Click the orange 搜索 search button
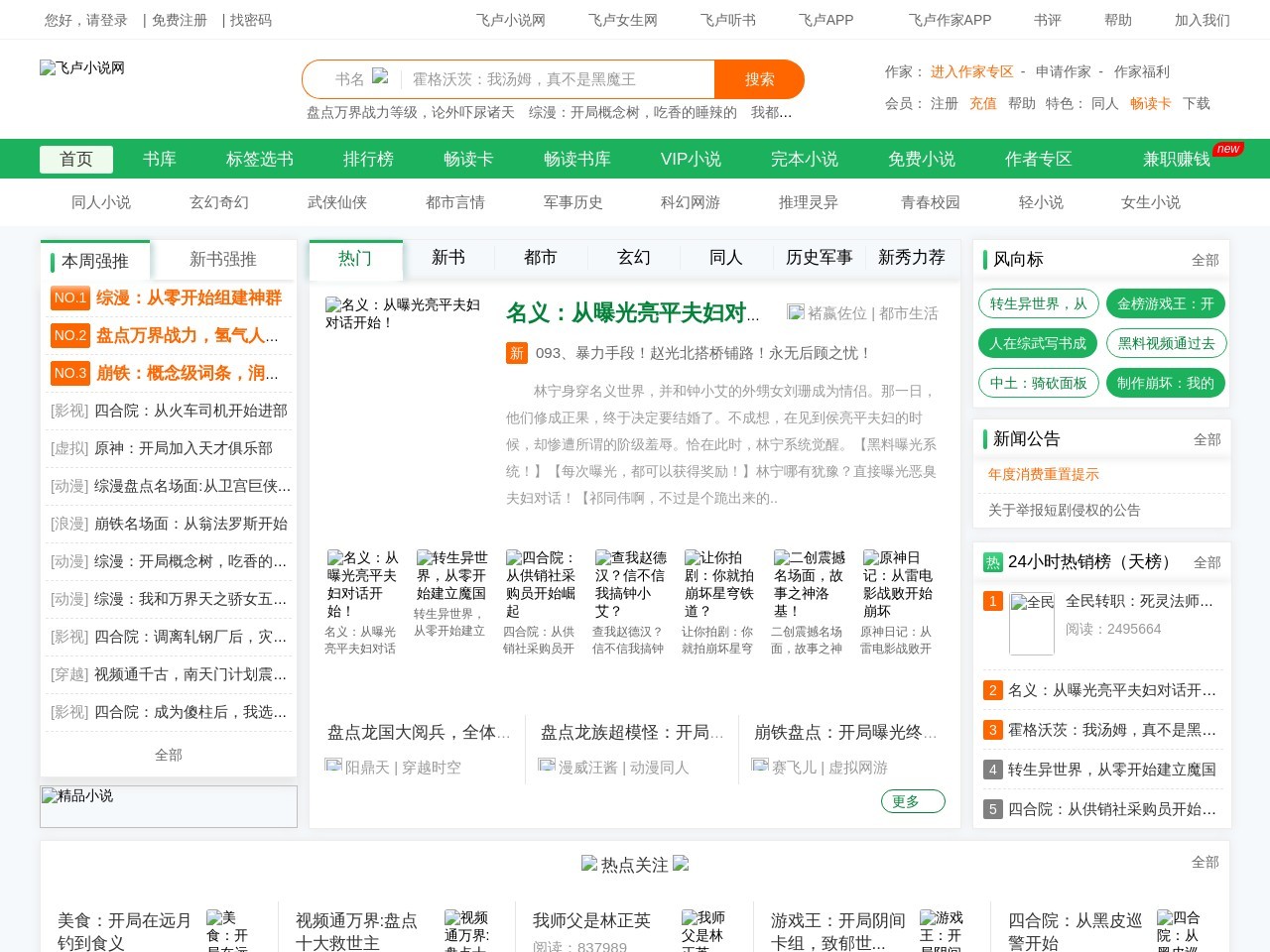Screen dimensions: 1270x952 click(x=759, y=79)
